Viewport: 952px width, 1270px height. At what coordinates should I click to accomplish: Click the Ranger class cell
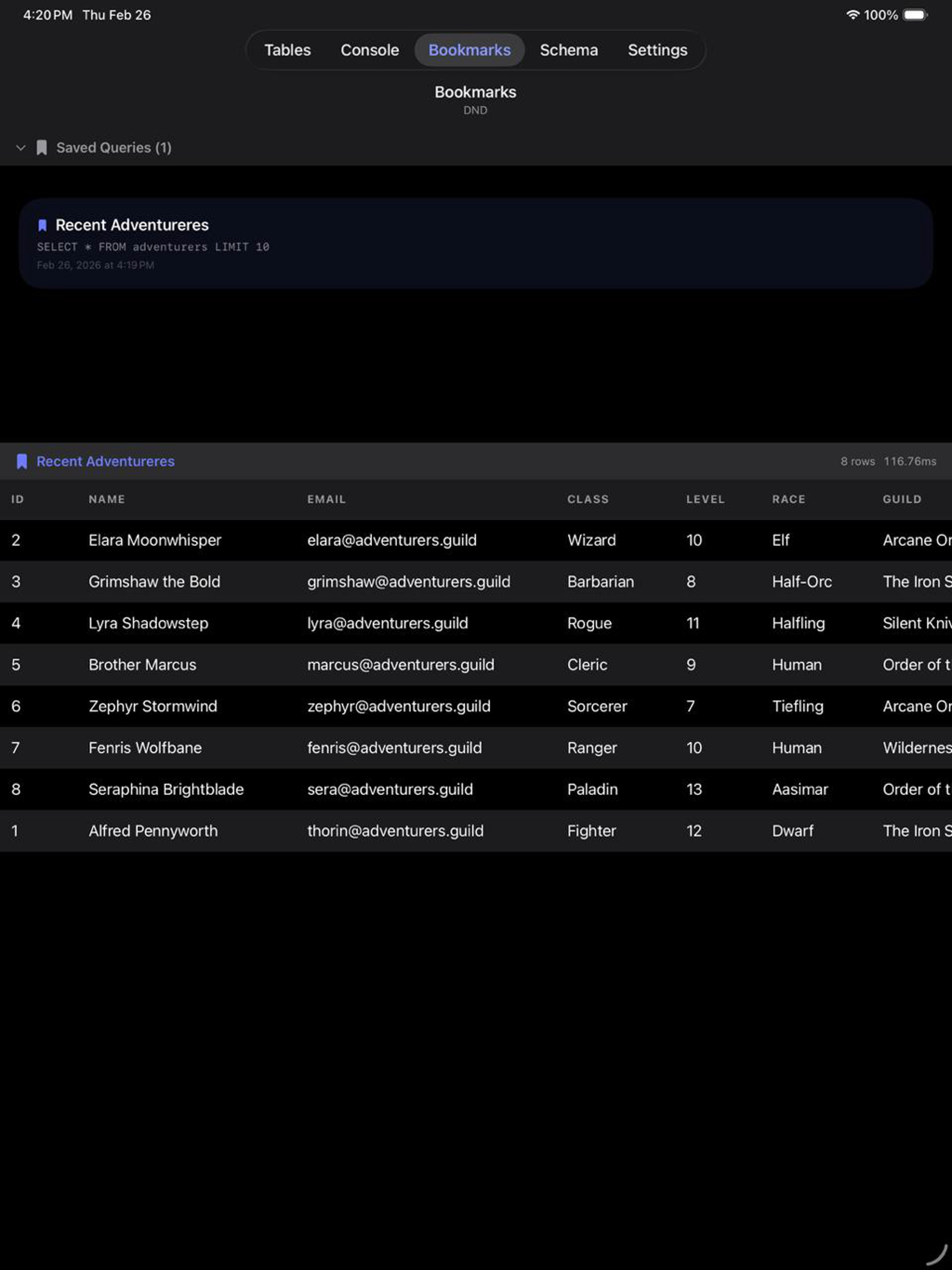coord(592,748)
